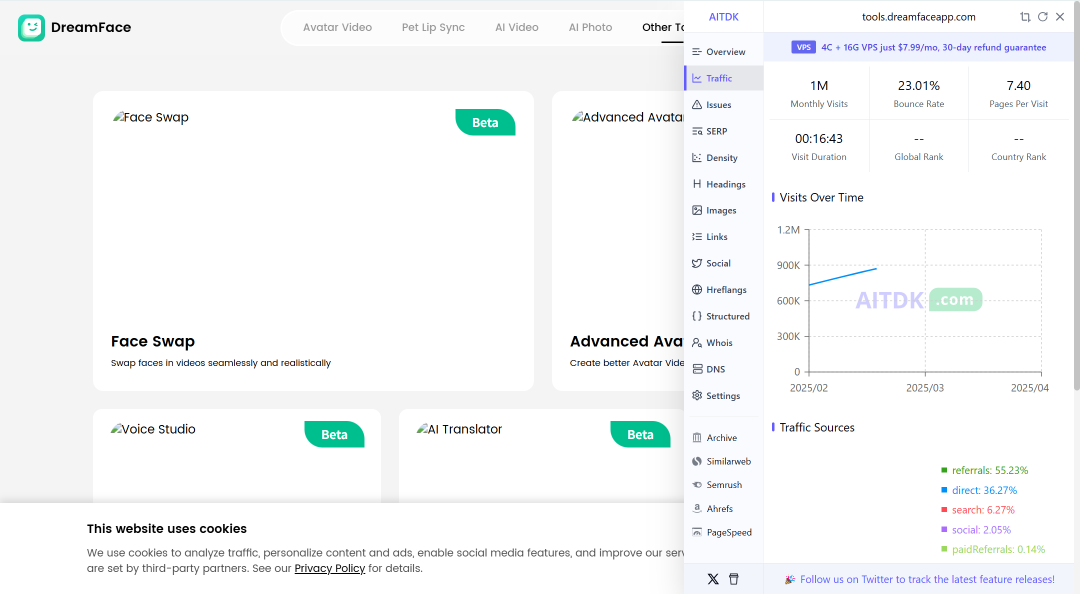The width and height of the screenshot is (1080, 594).
Task: Show the Headings section
Action: [724, 184]
